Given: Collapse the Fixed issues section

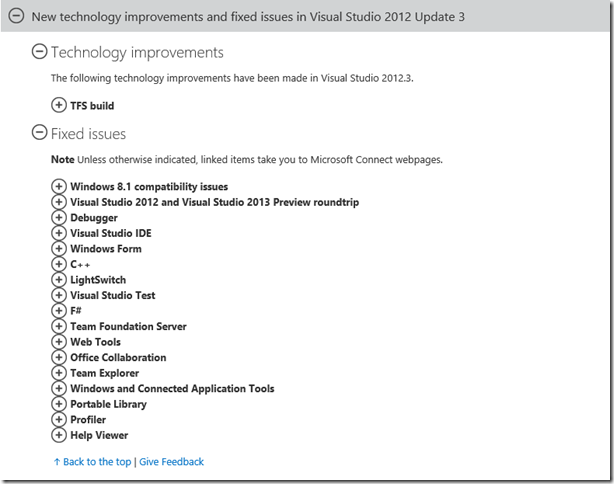Looking at the screenshot, I should coord(39,133).
